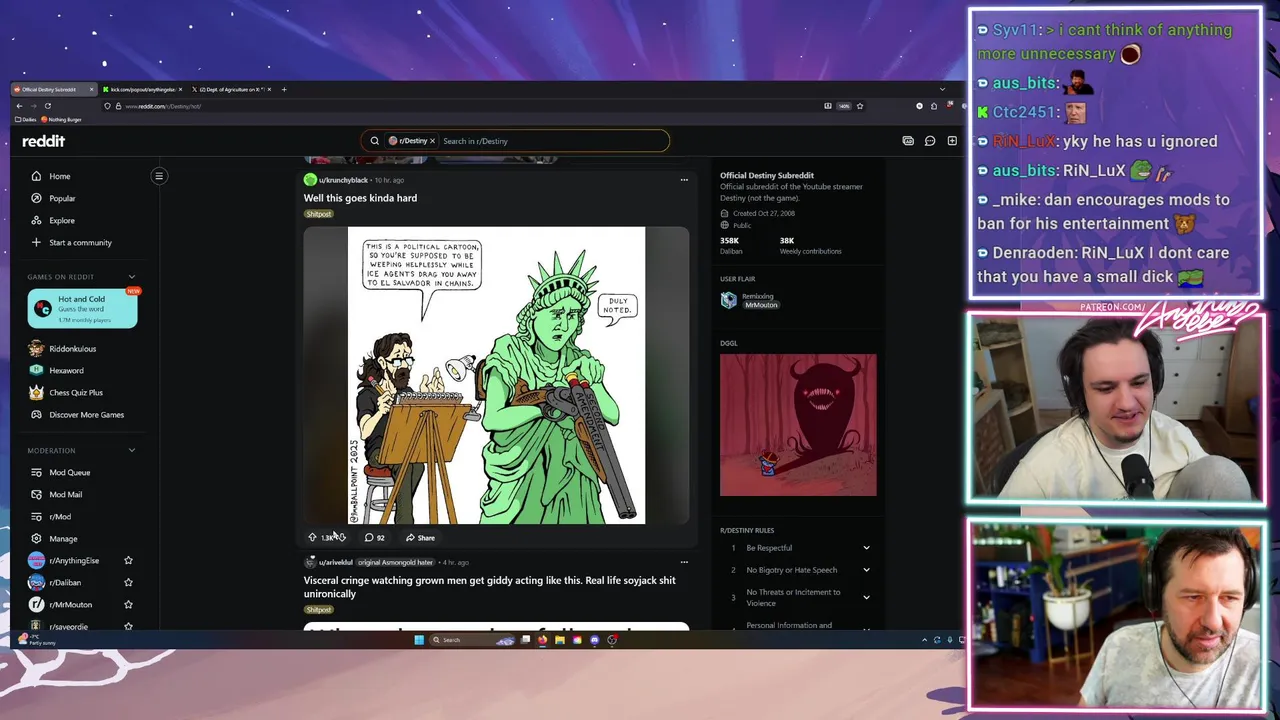Screen dimensions: 1280x720
Task: Open a new browser tab
Action: (x=284, y=89)
